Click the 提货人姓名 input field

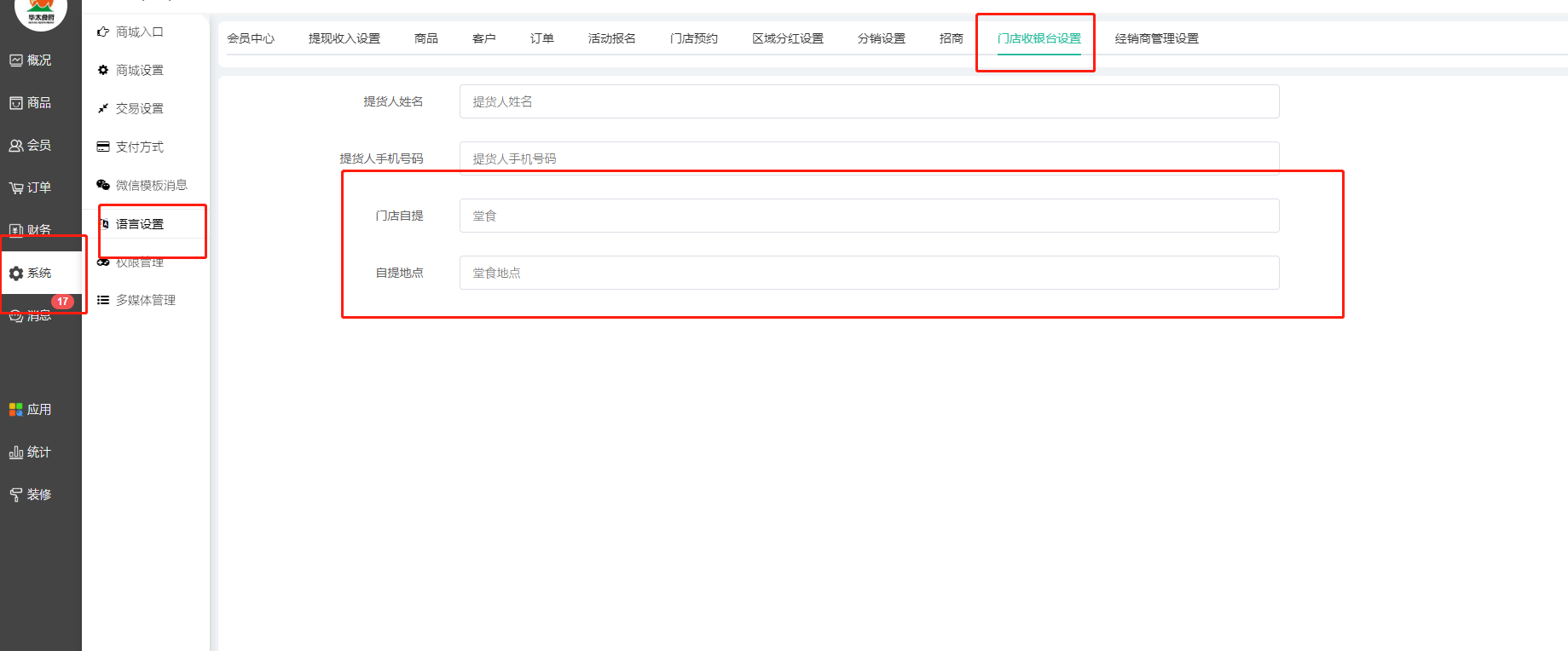click(x=869, y=102)
